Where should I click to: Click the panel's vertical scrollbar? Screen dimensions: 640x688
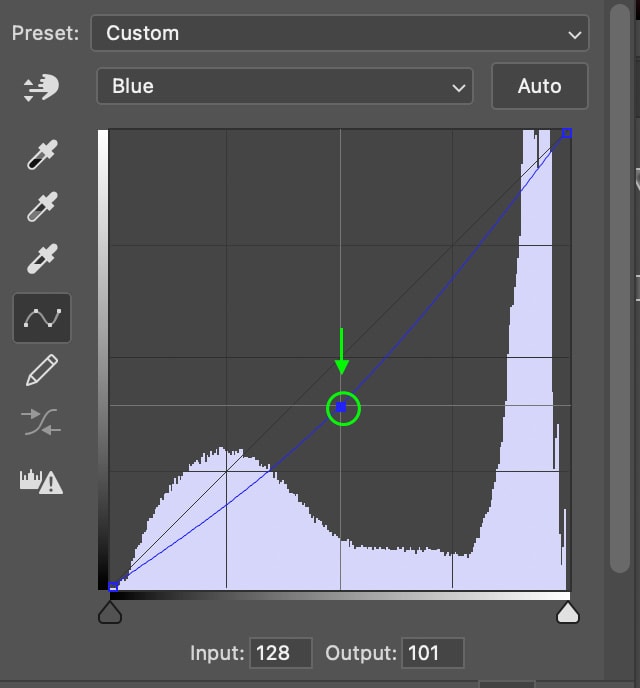(x=620, y=287)
